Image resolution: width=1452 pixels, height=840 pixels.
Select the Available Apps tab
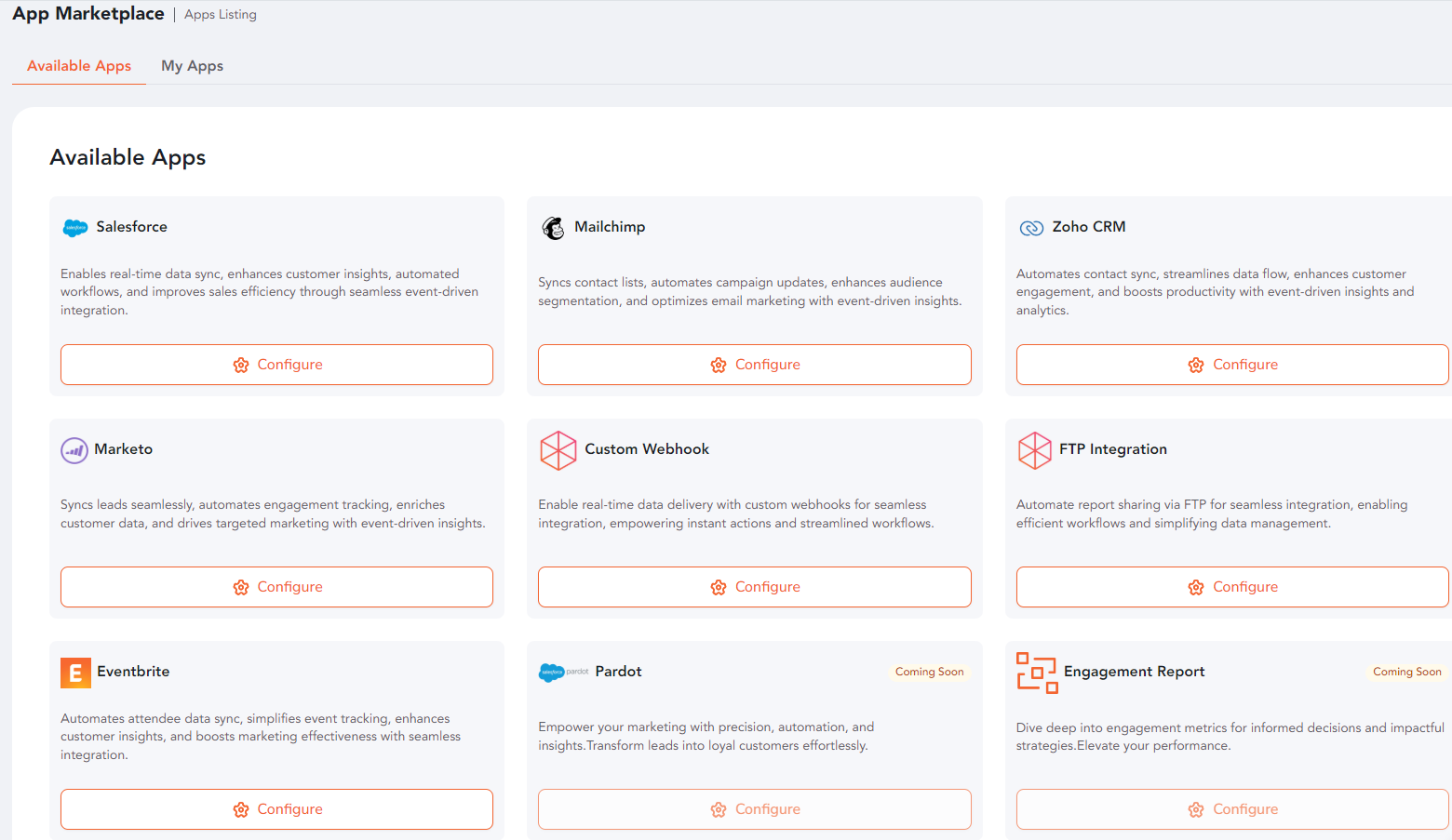pos(79,66)
